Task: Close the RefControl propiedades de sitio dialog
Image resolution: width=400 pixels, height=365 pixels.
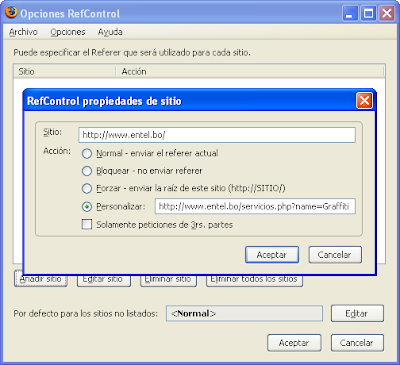Action: [364, 101]
